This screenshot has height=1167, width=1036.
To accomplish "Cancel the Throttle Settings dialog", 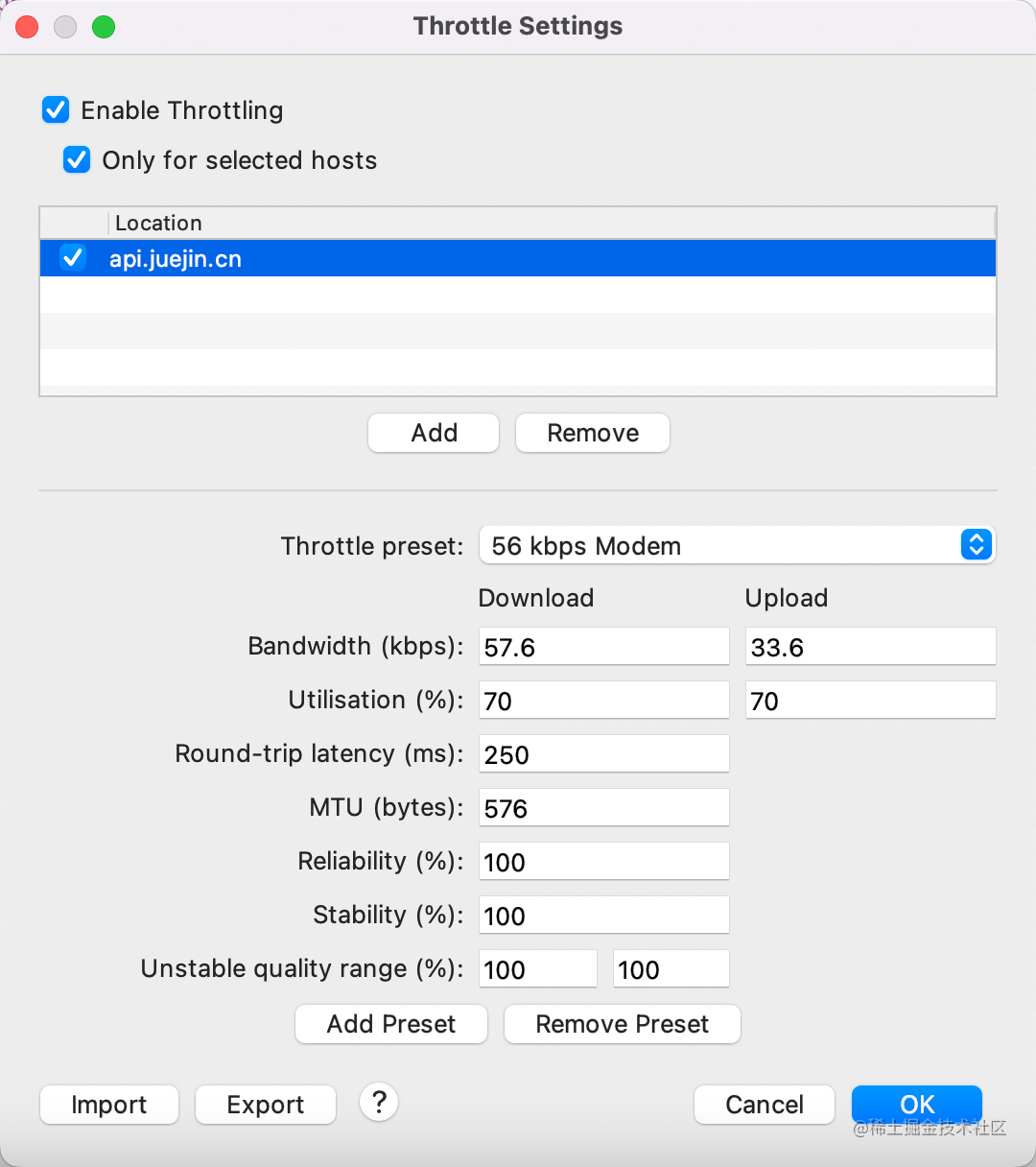I will click(764, 1105).
